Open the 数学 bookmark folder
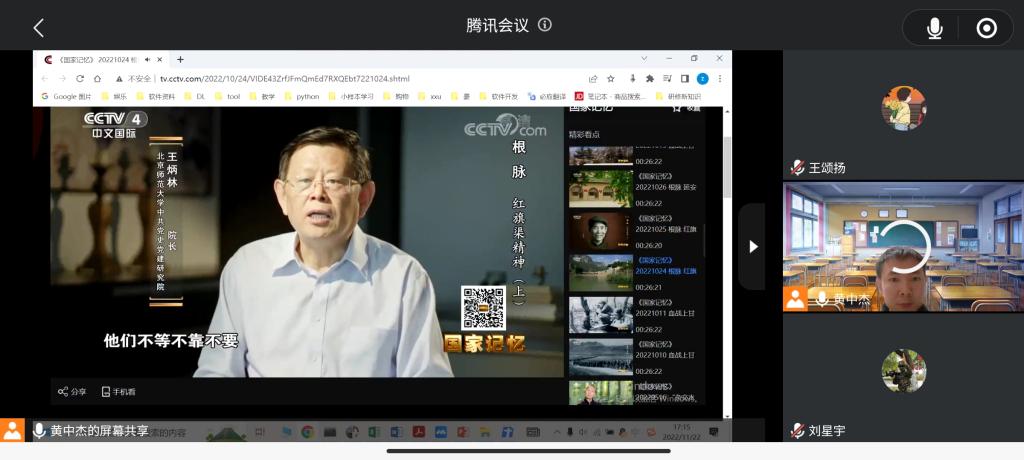Image resolution: width=1024 pixels, height=460 pixels. pyautogui.click(x=263, y=96)
